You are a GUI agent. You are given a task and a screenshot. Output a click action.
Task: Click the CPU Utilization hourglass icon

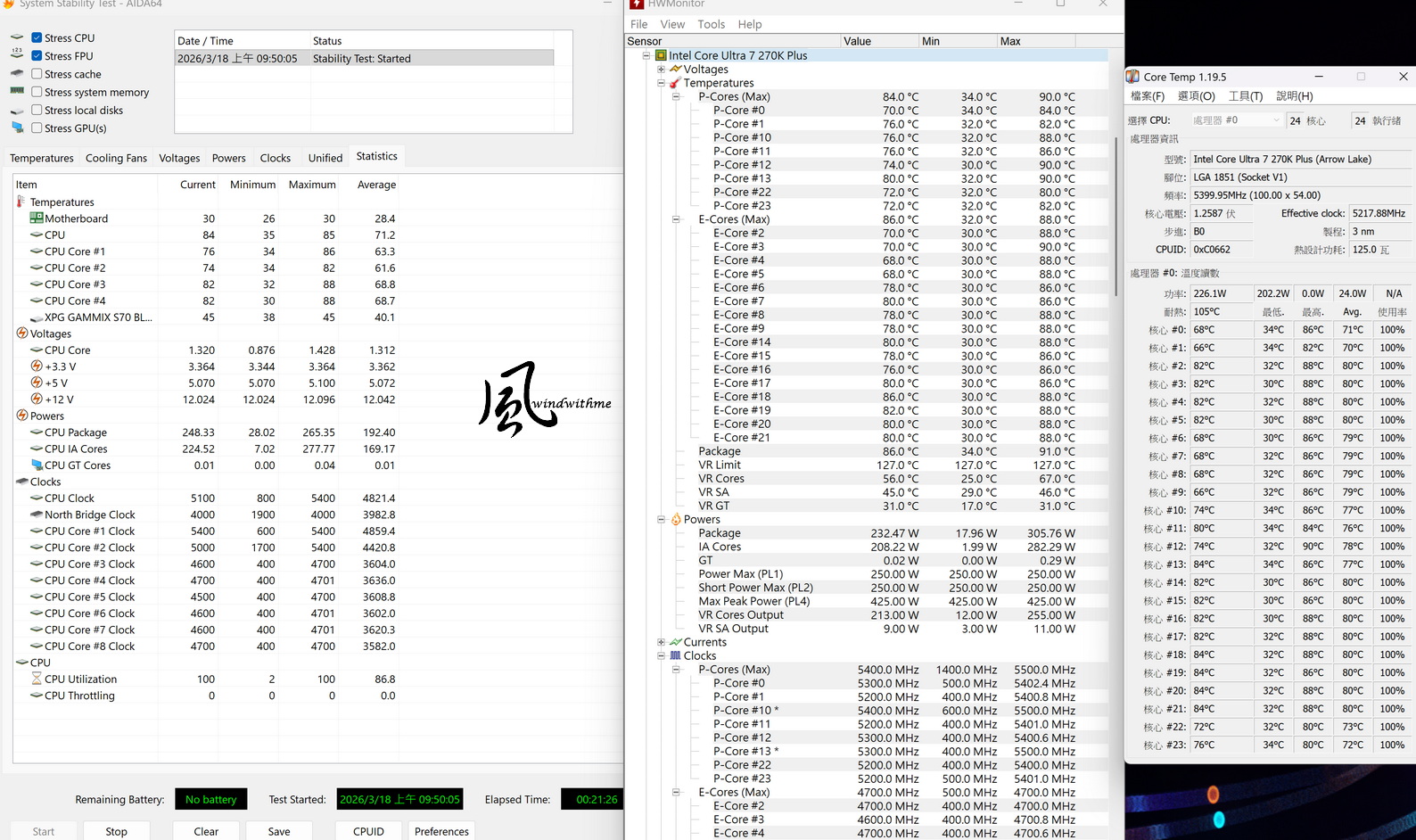[x=37, y=679]
